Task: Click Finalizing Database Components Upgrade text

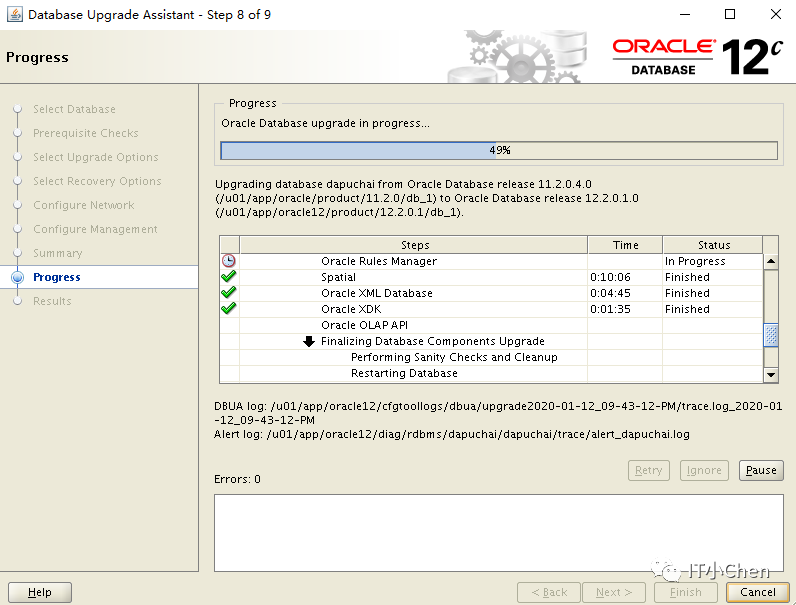Action: [x=433, y=341]
